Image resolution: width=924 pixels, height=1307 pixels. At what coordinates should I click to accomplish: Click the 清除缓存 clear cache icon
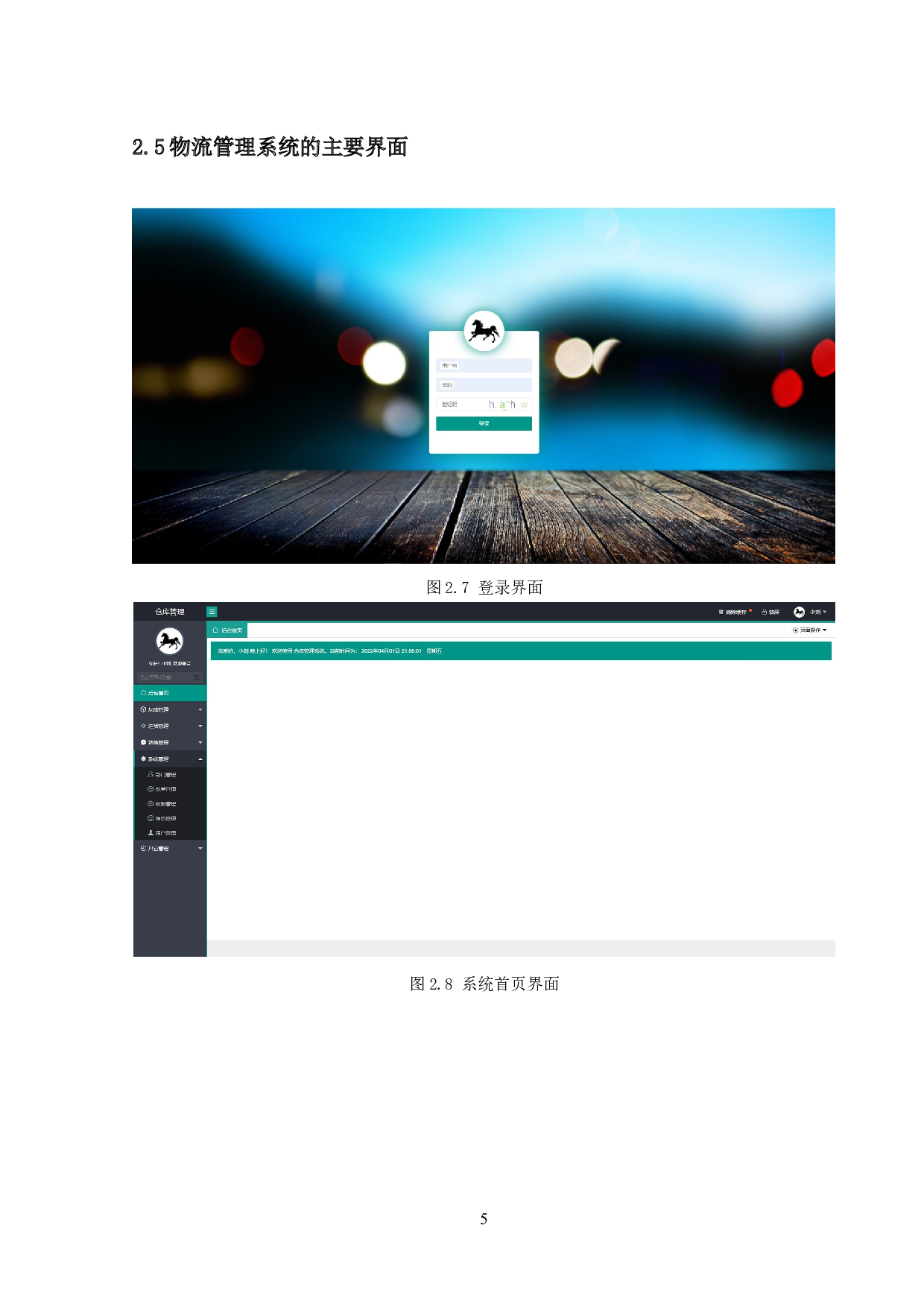[x=721, y=612]
